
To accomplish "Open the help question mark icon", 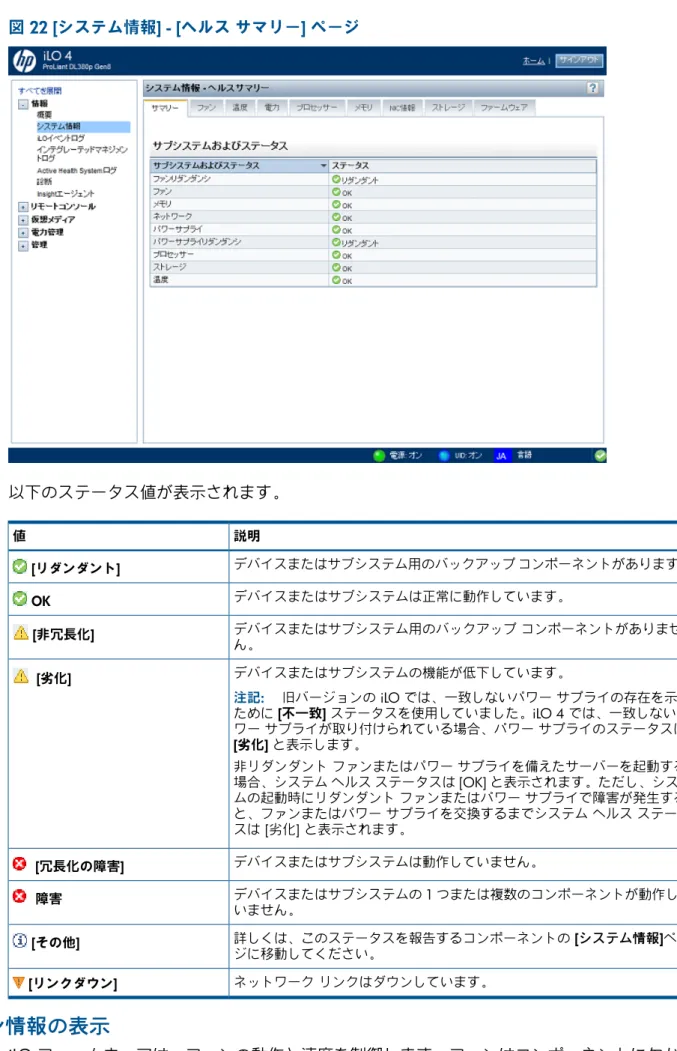I will (x=593, y=88).
